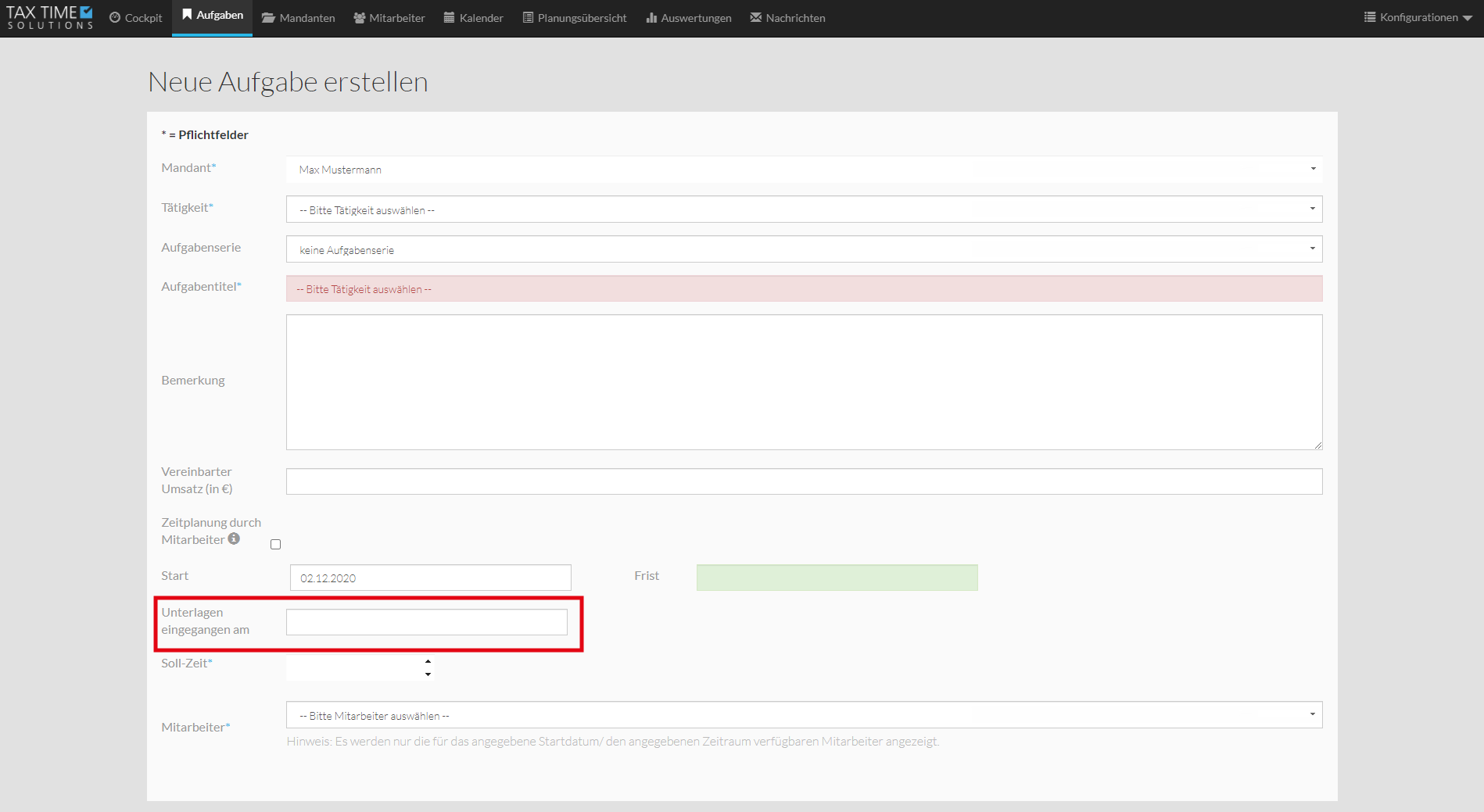Open the Auswertungen page

[x=689, y=18]
